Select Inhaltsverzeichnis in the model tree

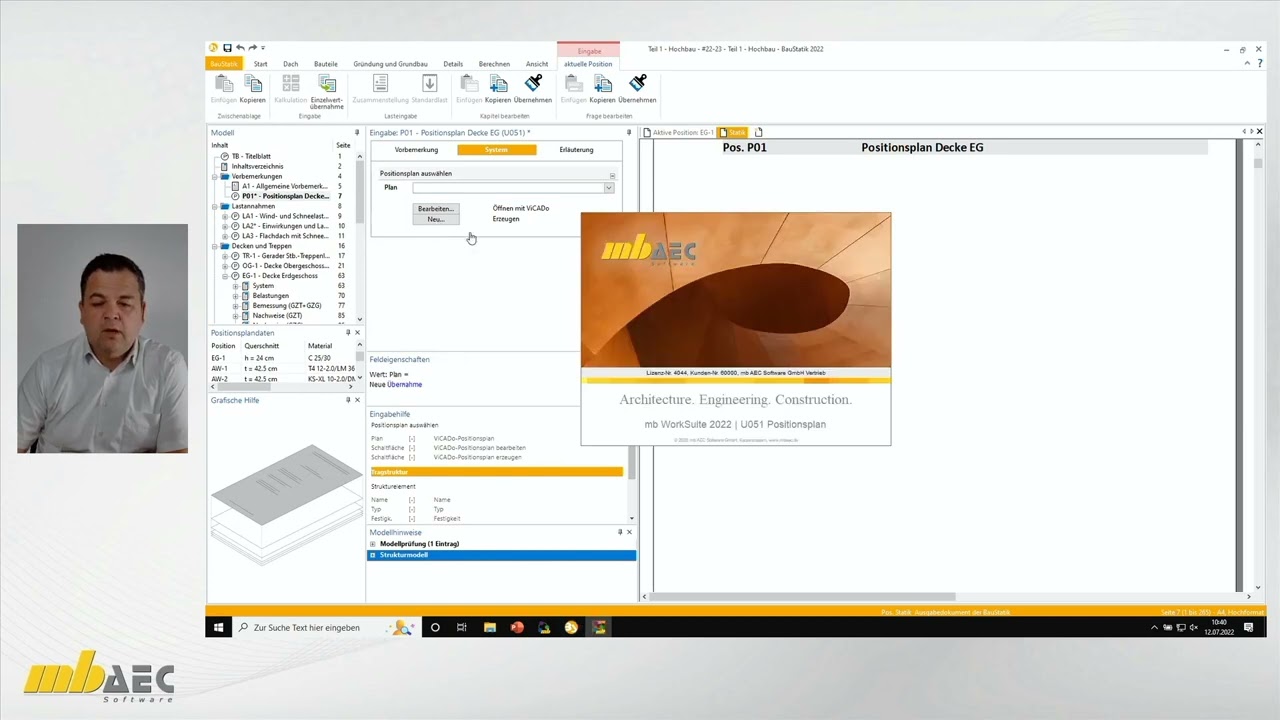258,167
